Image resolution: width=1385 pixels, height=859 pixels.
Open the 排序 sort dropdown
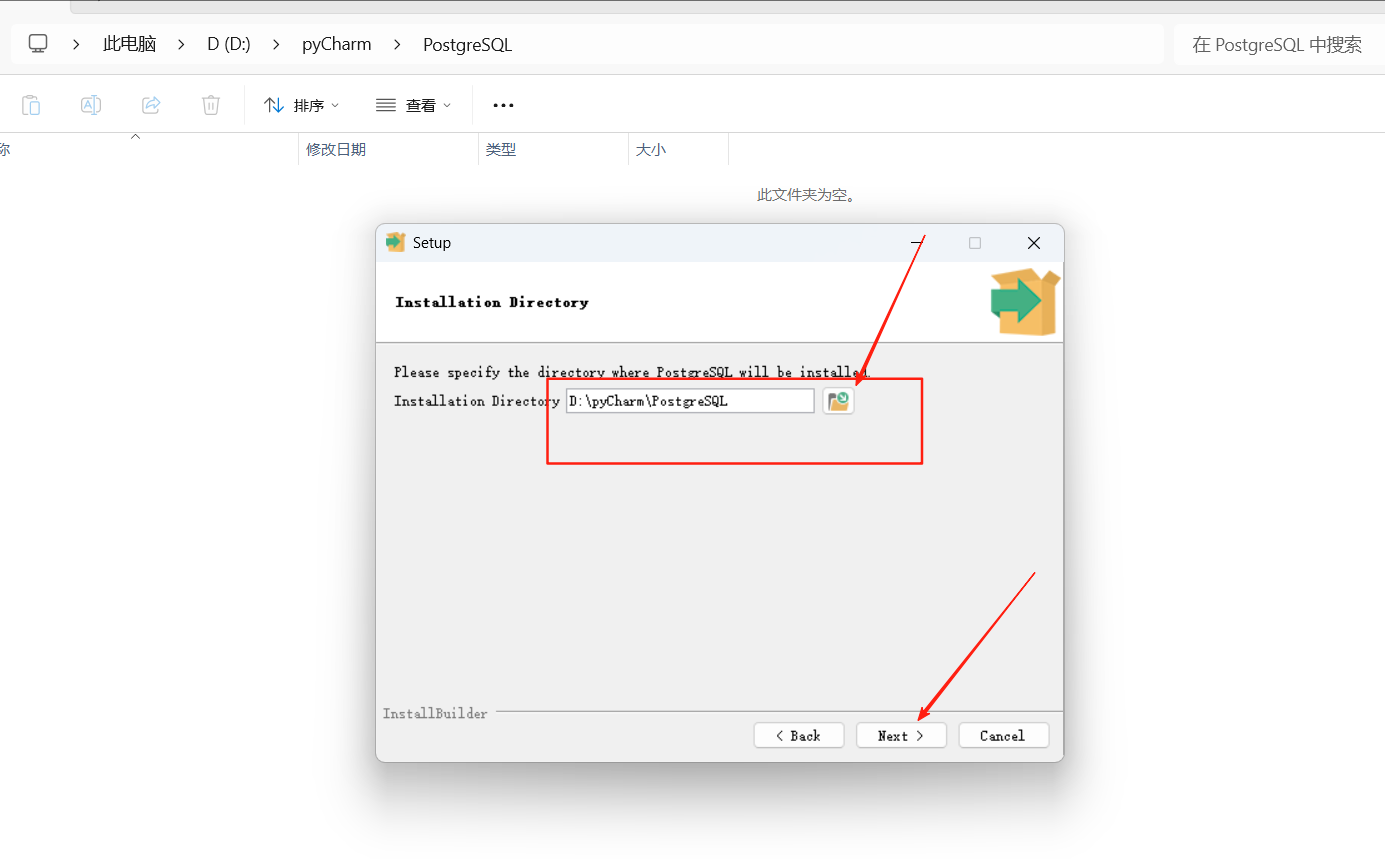301,105
